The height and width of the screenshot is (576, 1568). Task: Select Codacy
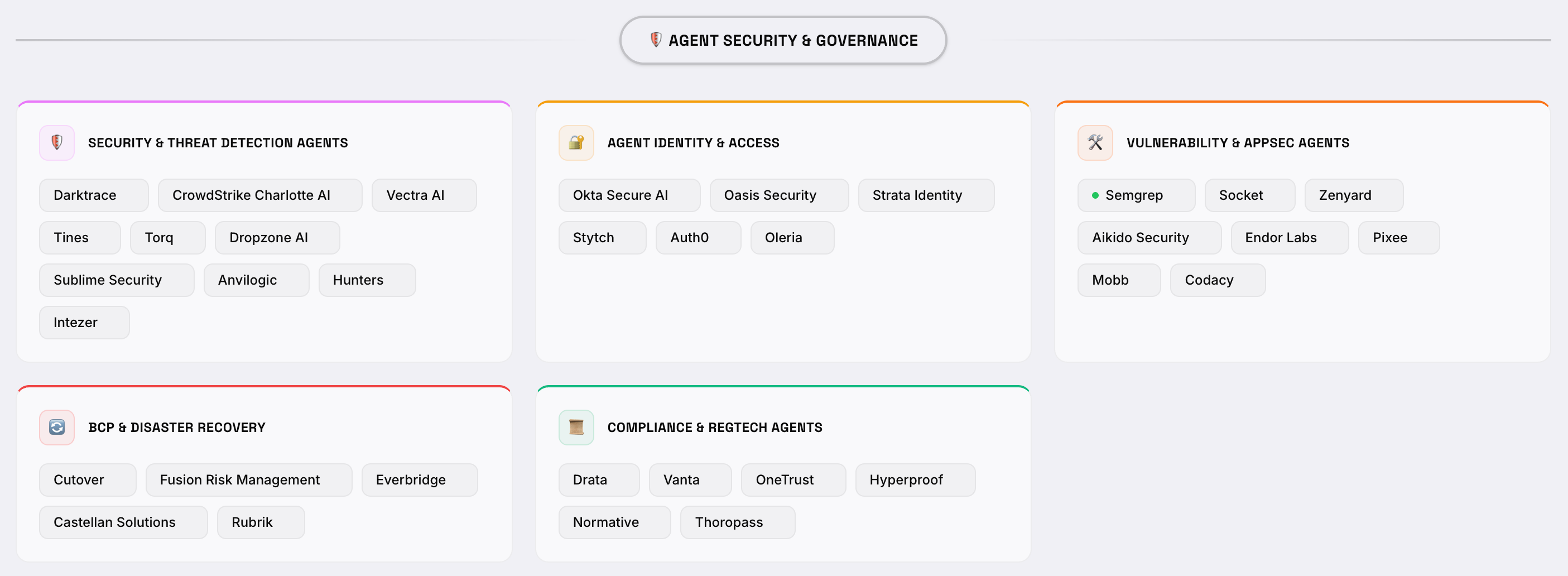[x=1218, y=281]
